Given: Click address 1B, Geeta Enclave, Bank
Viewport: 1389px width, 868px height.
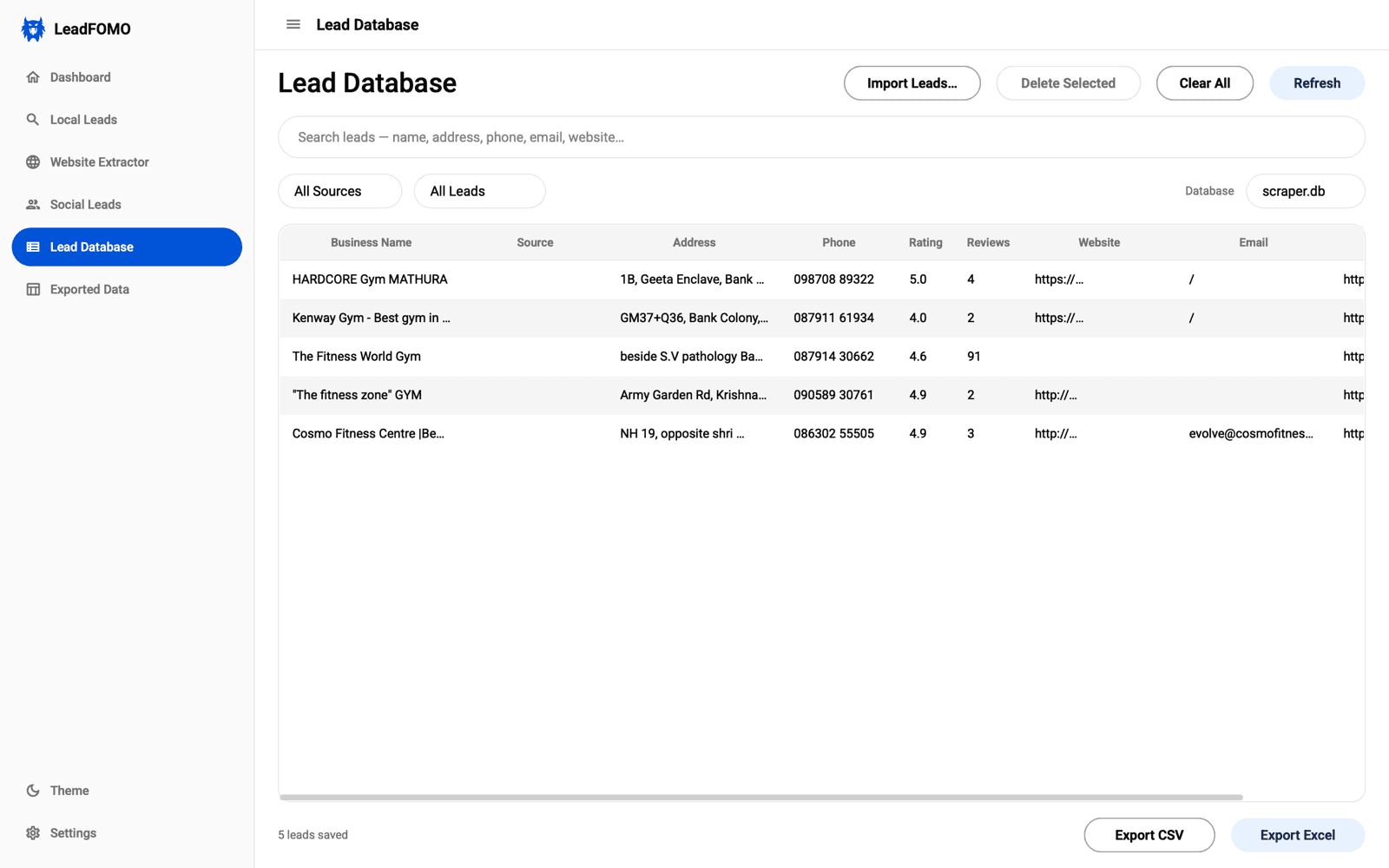Looking at the screenshot, I should coord(692,279).
